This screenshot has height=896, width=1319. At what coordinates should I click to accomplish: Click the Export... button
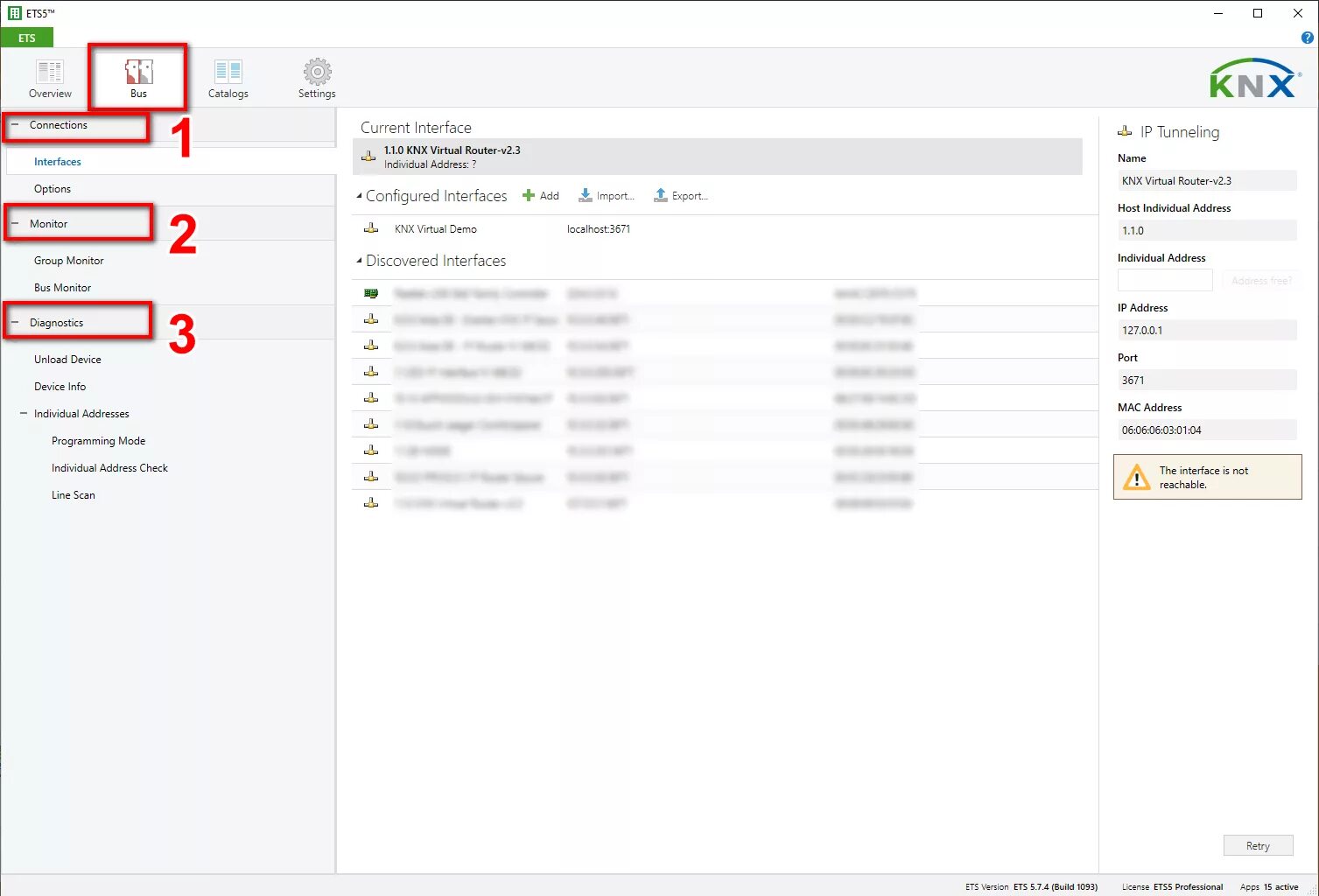681,195
